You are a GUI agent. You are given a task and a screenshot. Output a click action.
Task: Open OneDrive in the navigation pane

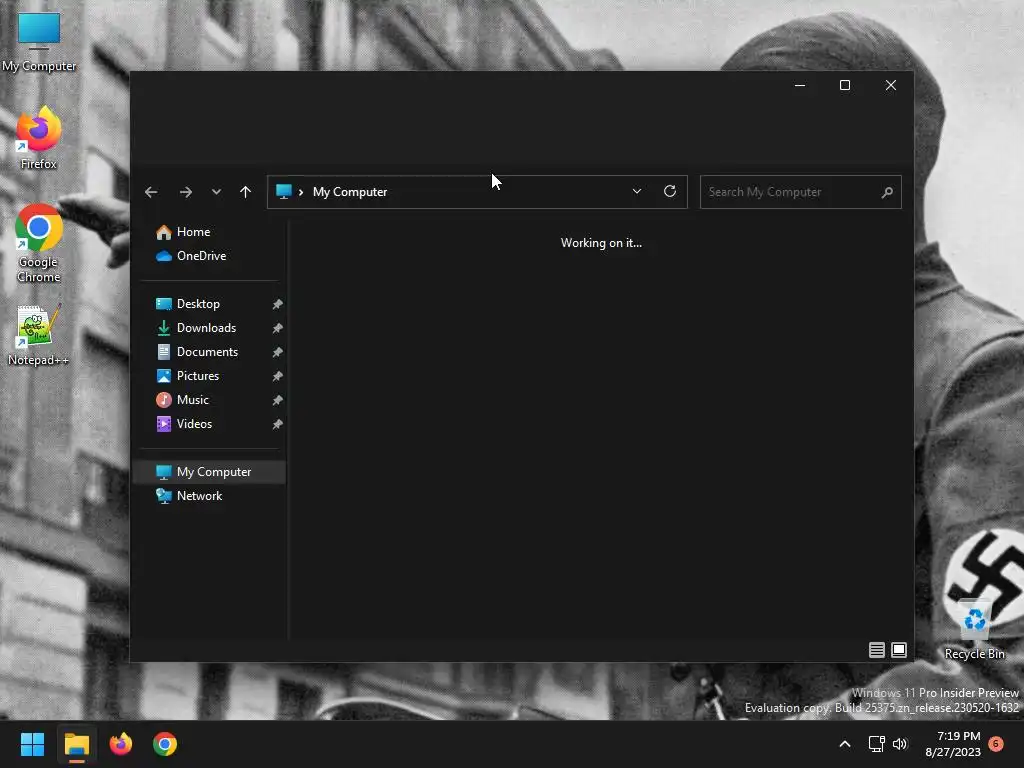point(191,256)
